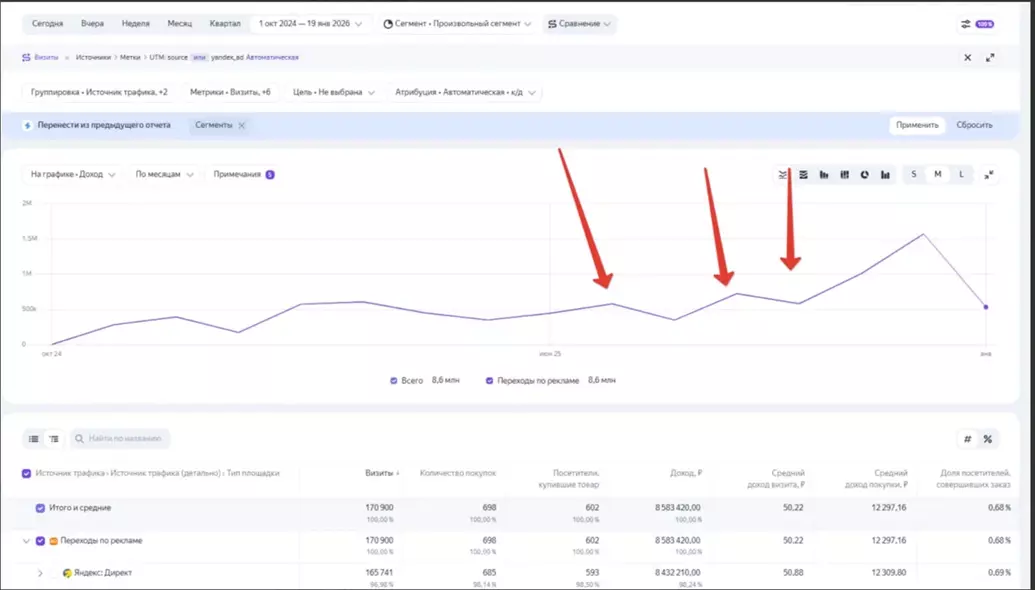Viewport: 1035px width, 590px height.
Task: Uncheck the 'Итого и средние' row checkbox
Action: pos(41,508)
